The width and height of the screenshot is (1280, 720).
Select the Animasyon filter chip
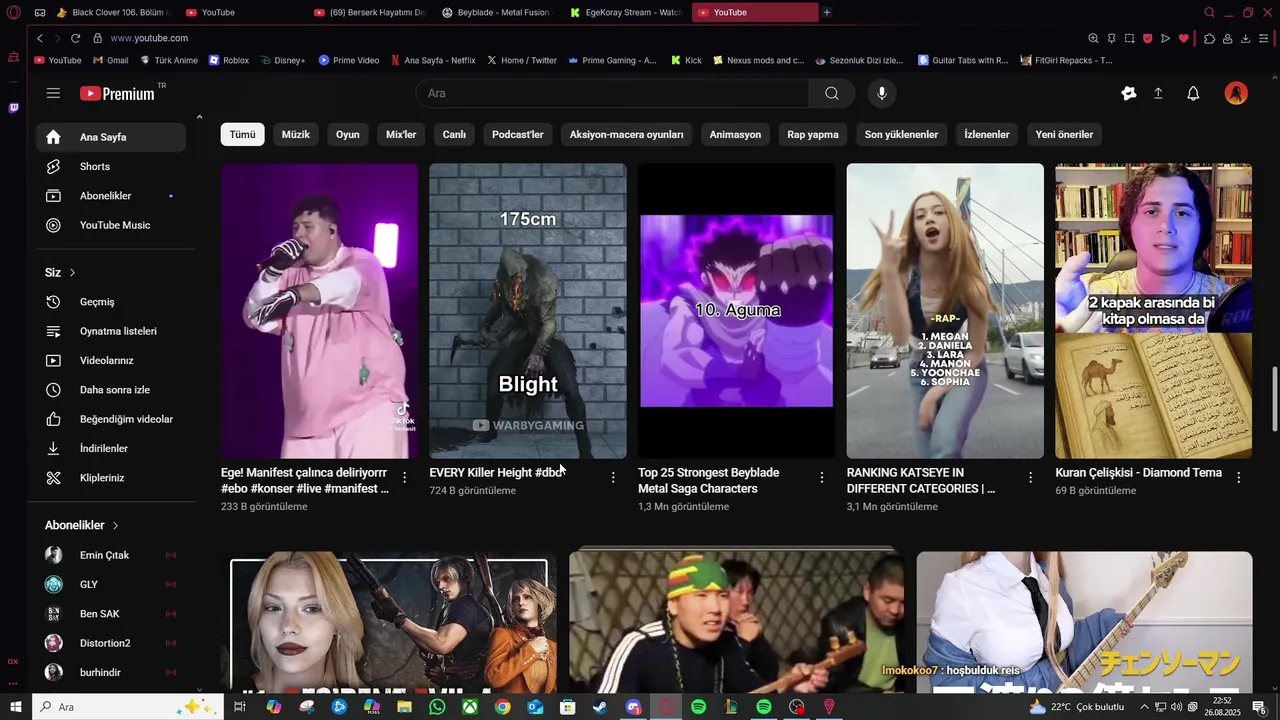735,134
